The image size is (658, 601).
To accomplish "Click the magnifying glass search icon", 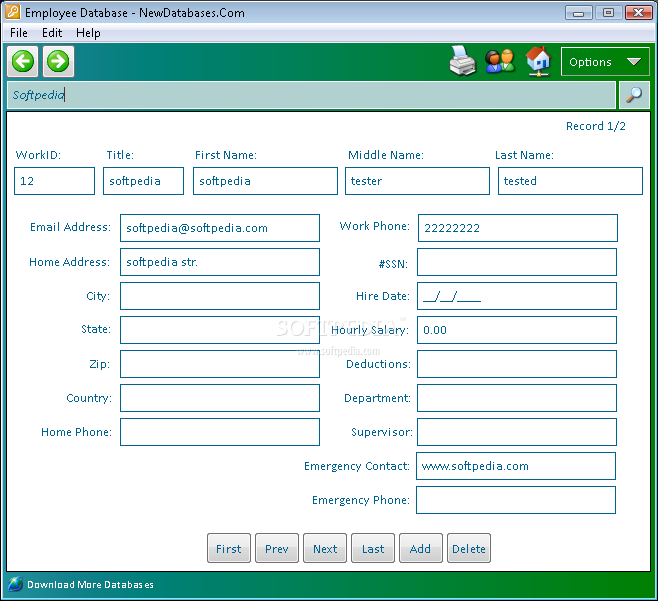I will click(x=634, y=95).
